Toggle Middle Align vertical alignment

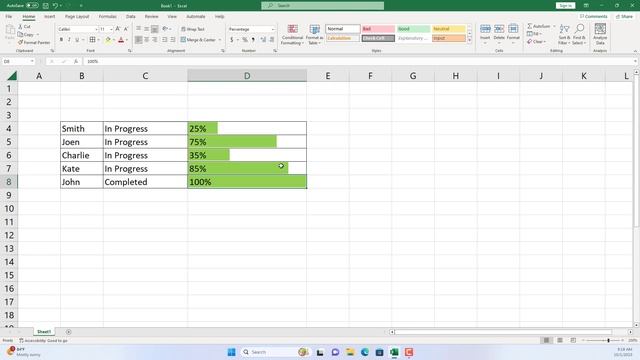click(x=147, y=29)
